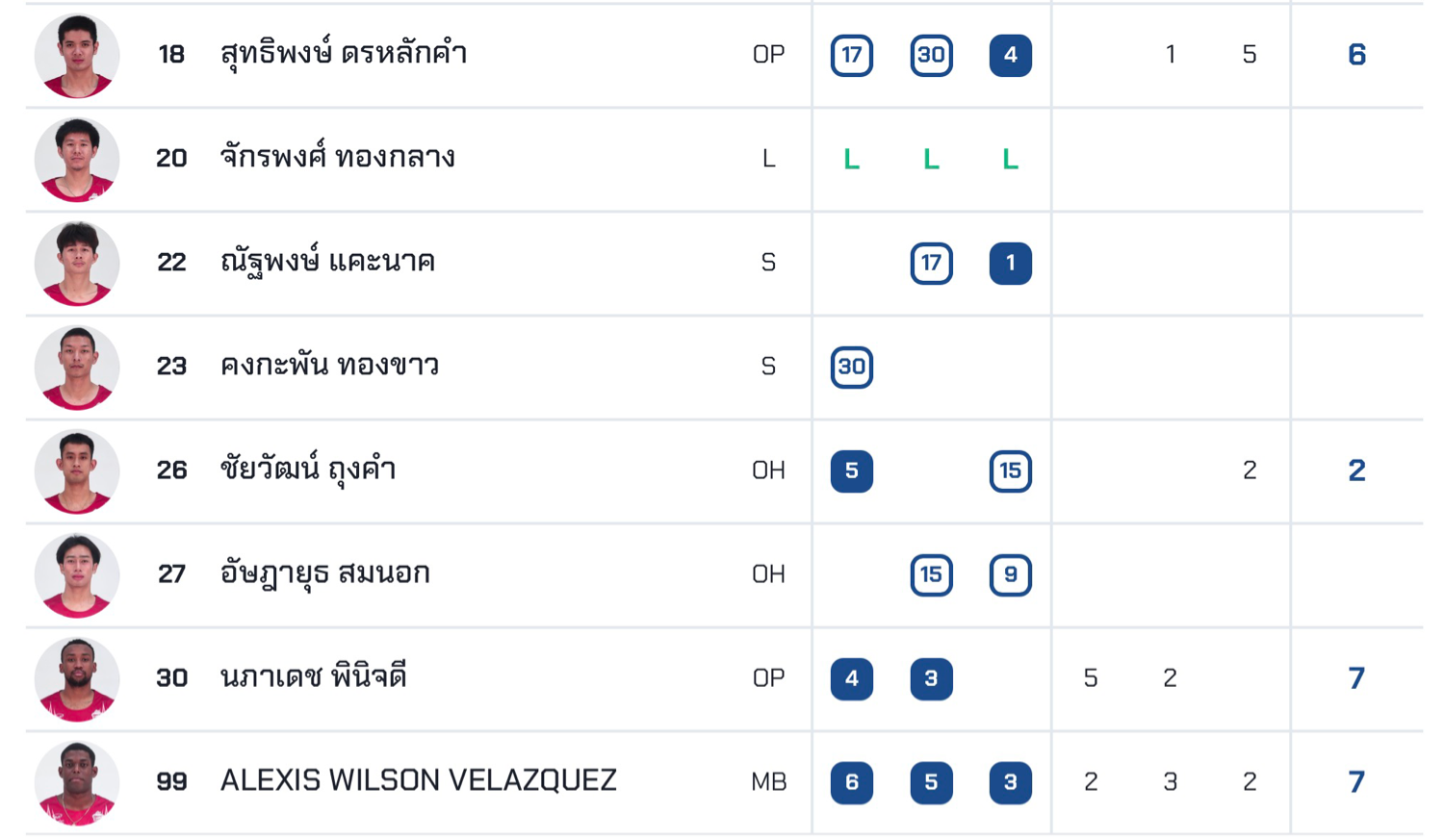Click the name คงกะพัน ทองขาว

[x=329, y=366]
